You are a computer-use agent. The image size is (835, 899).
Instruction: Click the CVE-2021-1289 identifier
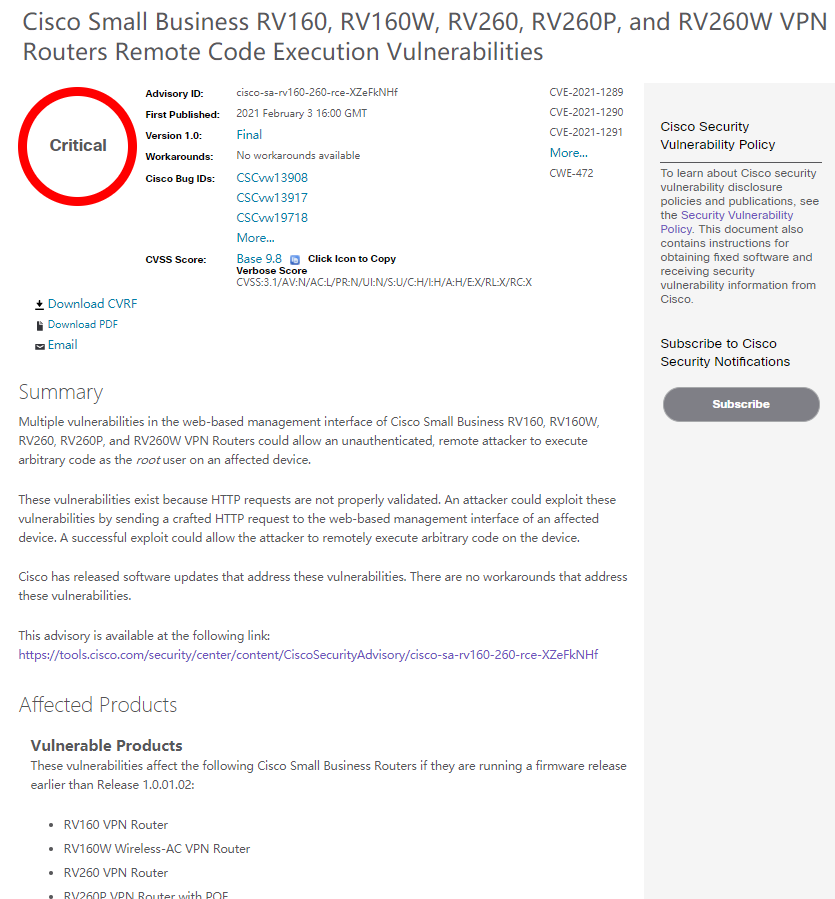[x=586, y=93]
